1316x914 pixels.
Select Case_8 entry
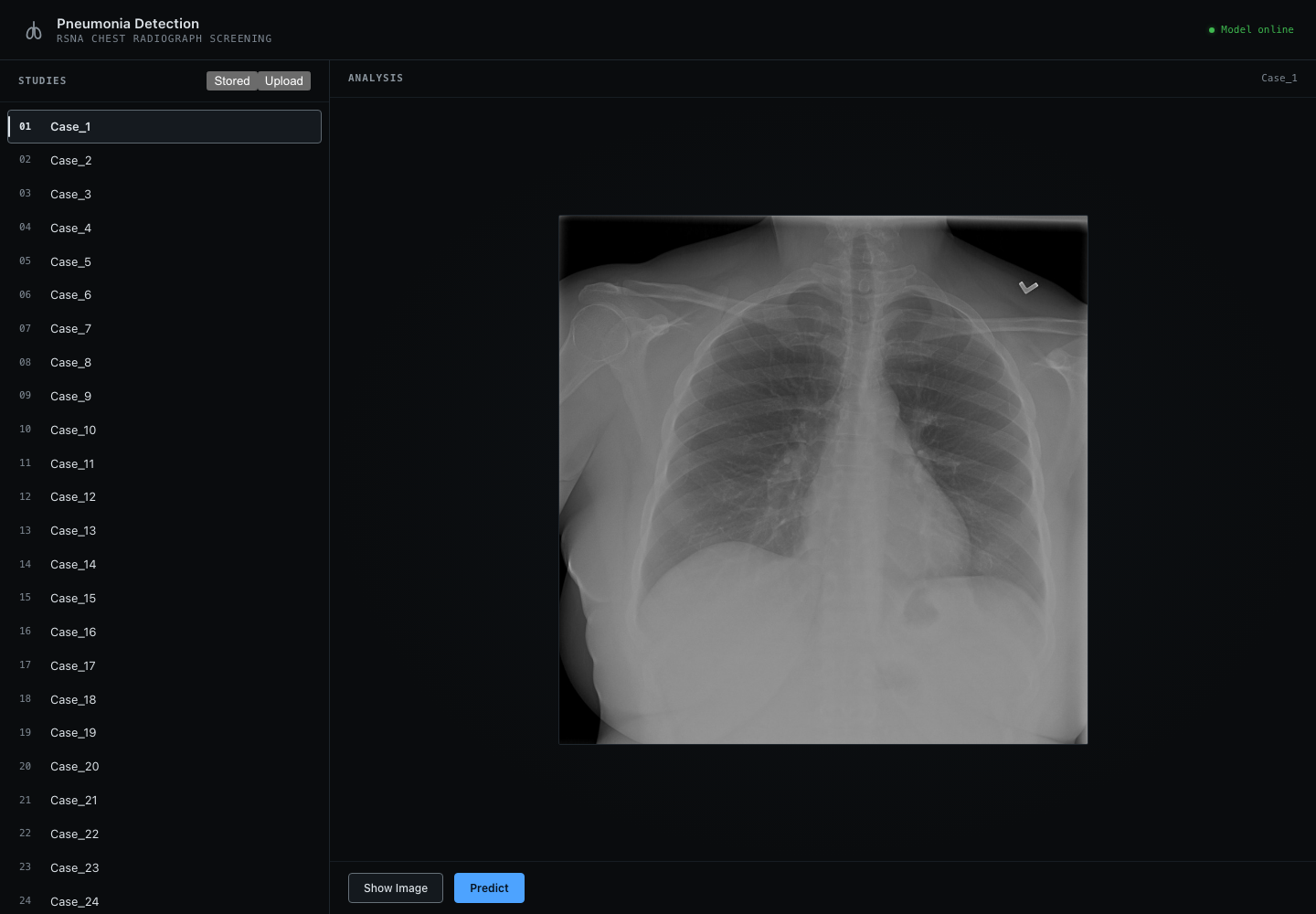[164, 363]
